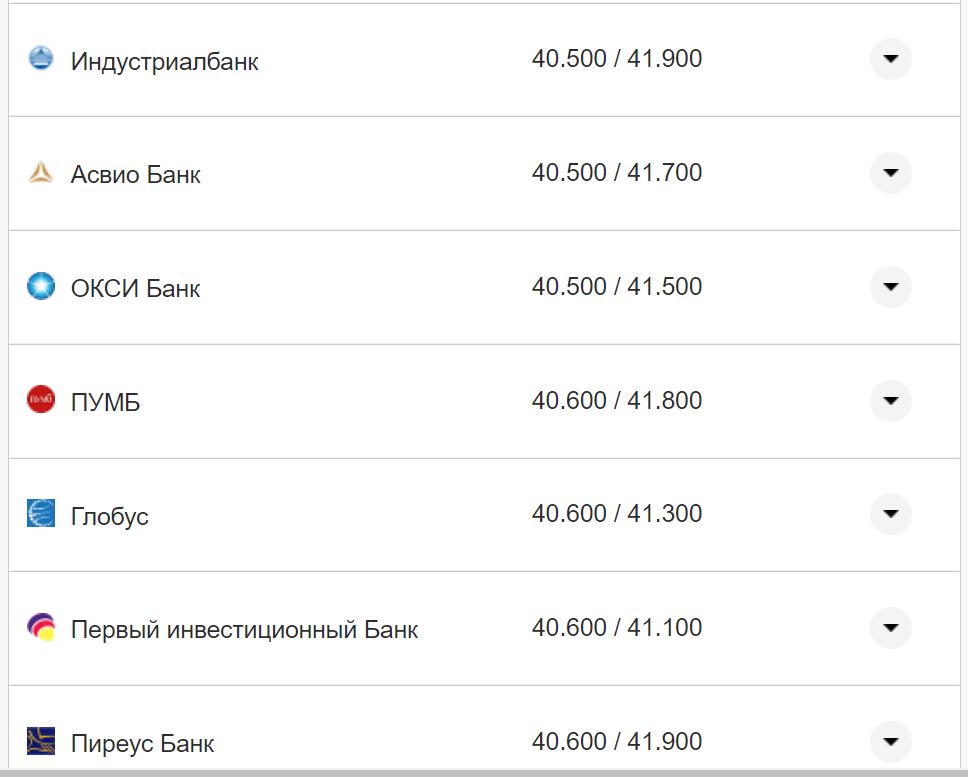Open the Глобус rate dropdown arrow
This screenshot has height=777, width=968.
pyautogui.click(x=889, y=515)
